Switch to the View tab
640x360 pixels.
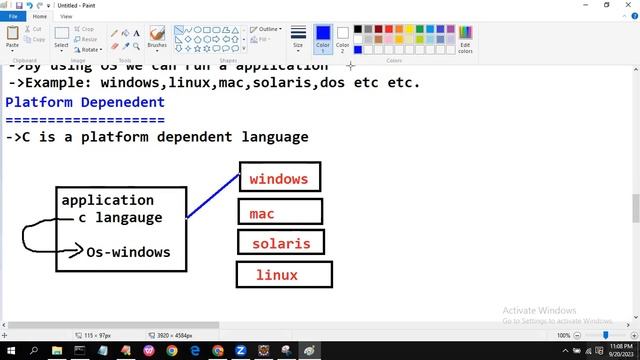click(66, 16)
